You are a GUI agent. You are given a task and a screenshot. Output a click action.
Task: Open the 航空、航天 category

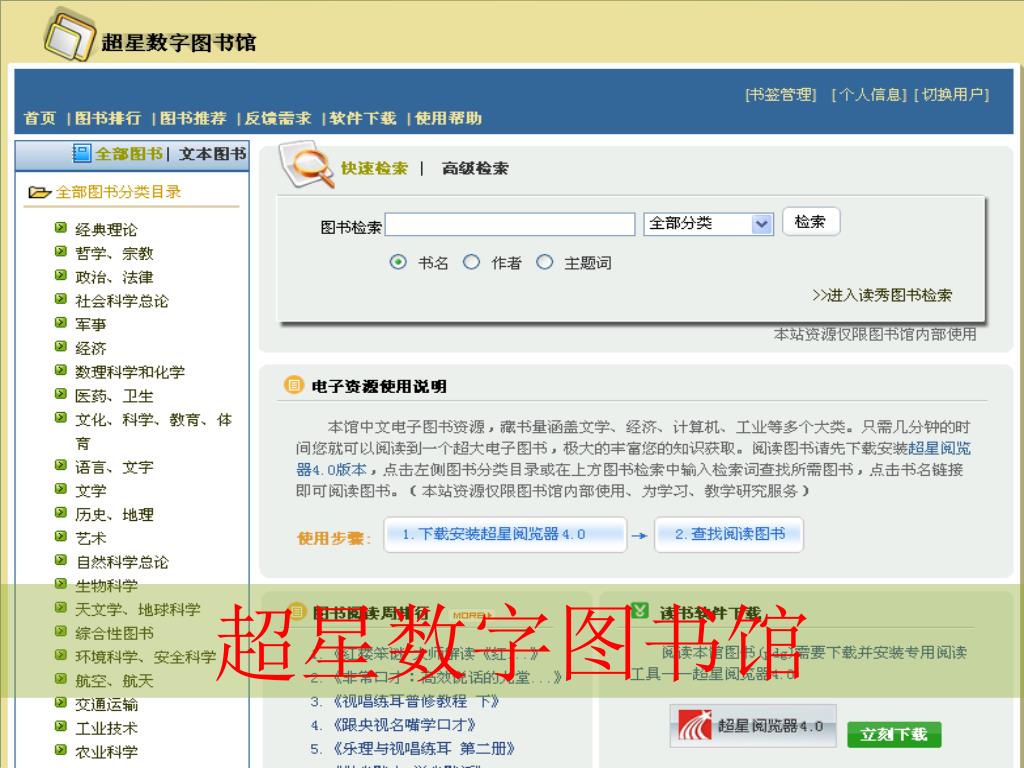(x=114, y=680)
